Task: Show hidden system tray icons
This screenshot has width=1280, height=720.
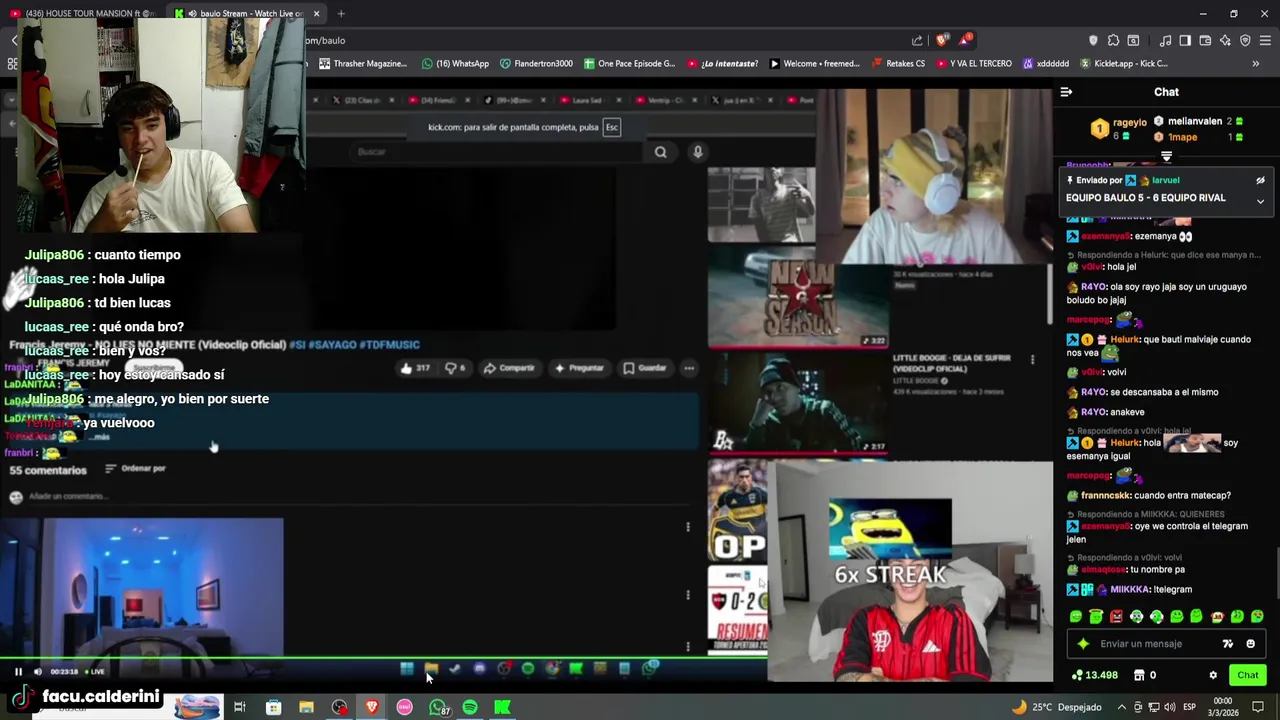Action: pyautogui.click(x=1121, y=707)
